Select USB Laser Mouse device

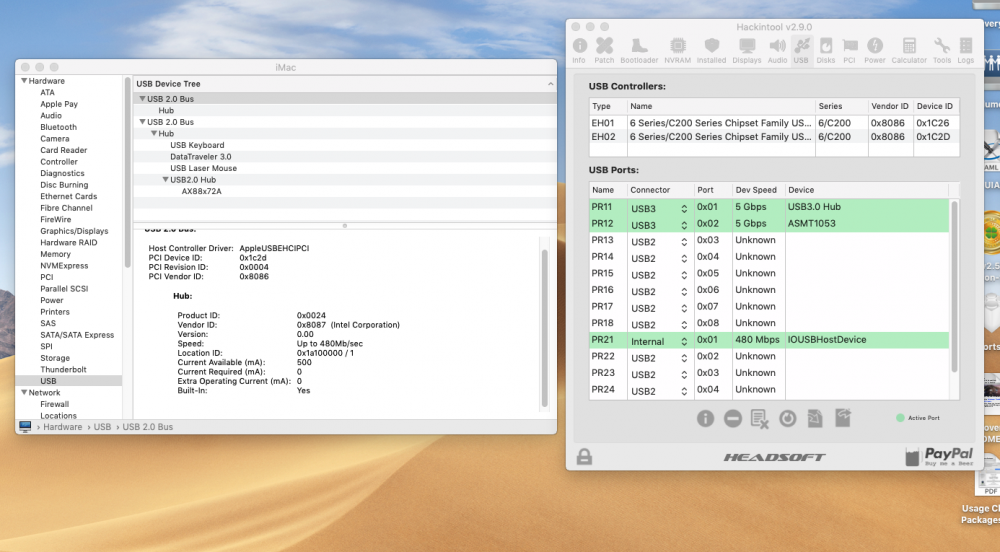pyautogui.click(x=203, y=168)
